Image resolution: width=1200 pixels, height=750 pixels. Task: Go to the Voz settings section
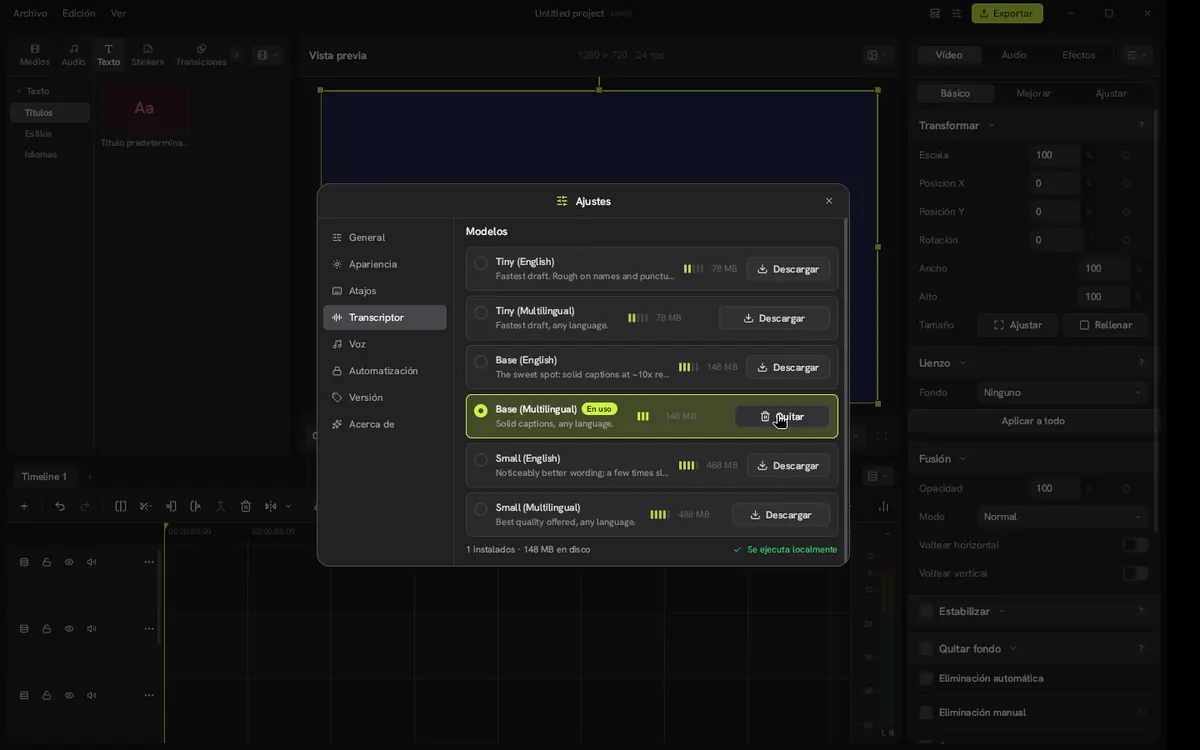[385, 344]
